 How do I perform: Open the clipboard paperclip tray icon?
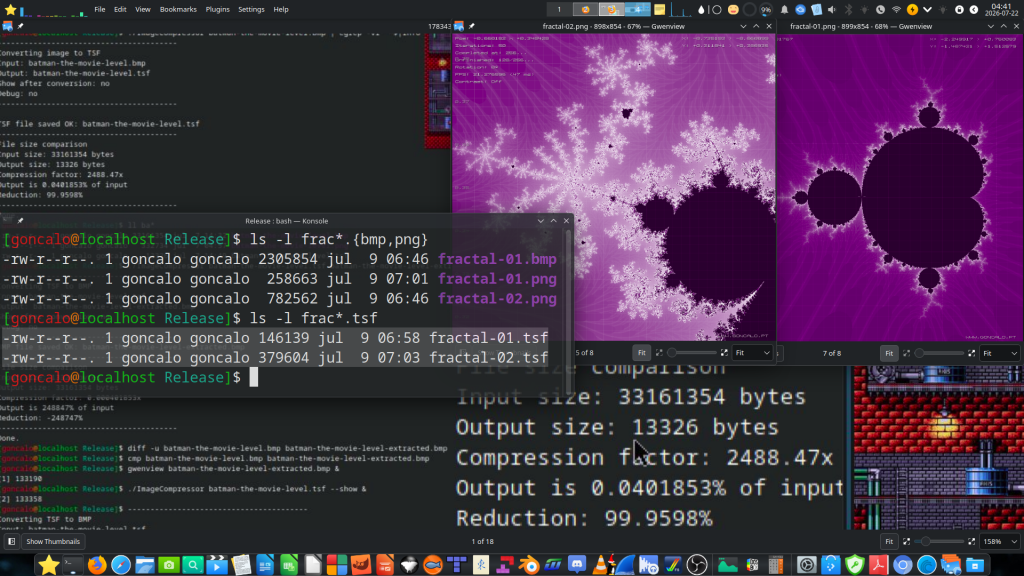click(816, 10)
